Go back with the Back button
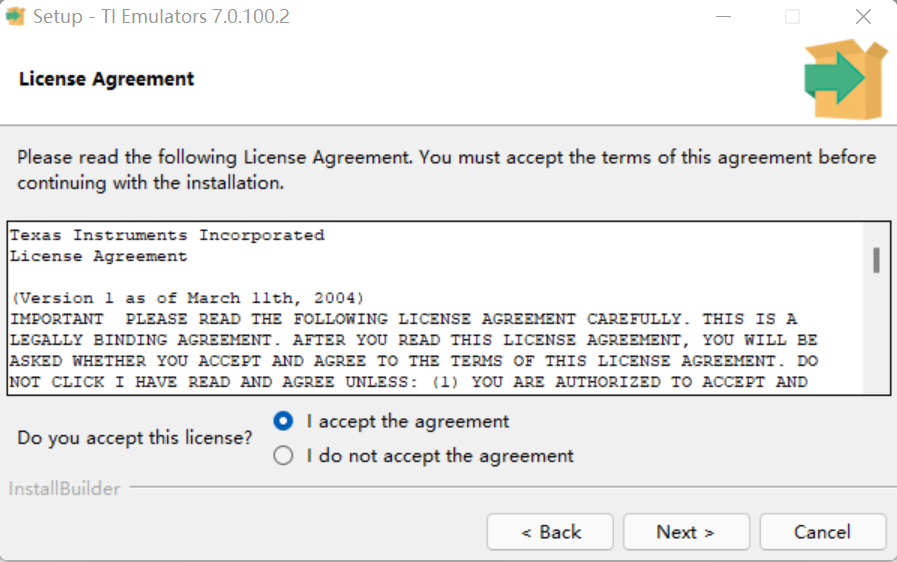 (550, 532)
